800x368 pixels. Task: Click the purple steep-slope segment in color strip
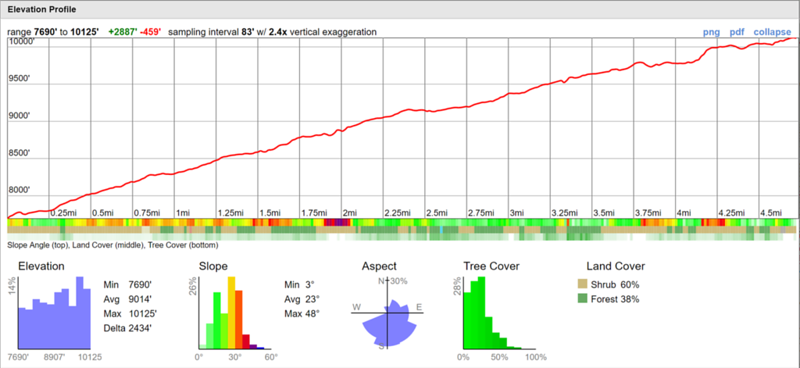(338, 223)
